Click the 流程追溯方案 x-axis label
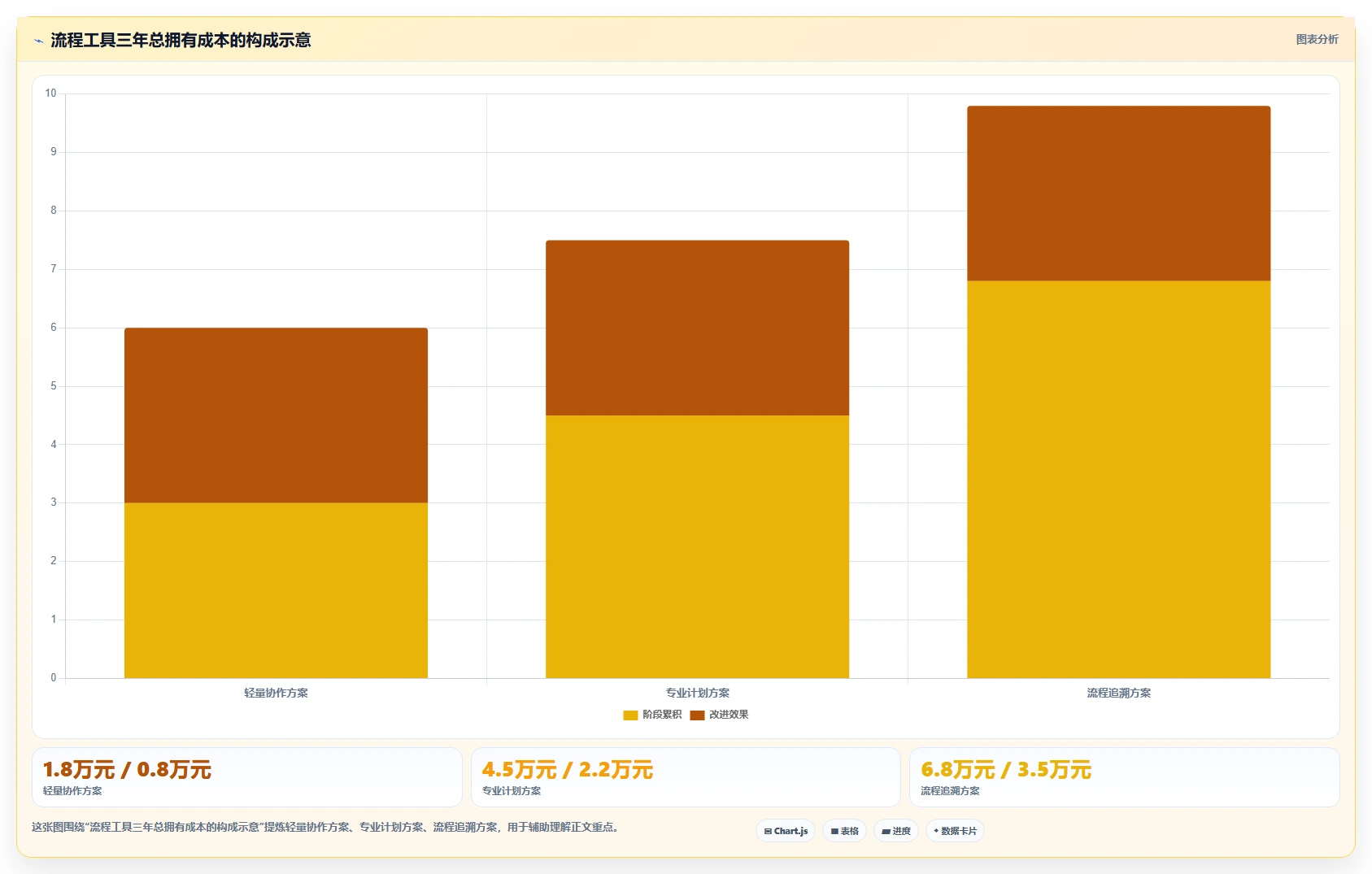The height and width of the screenshot is (874, 1372). 1118,693
